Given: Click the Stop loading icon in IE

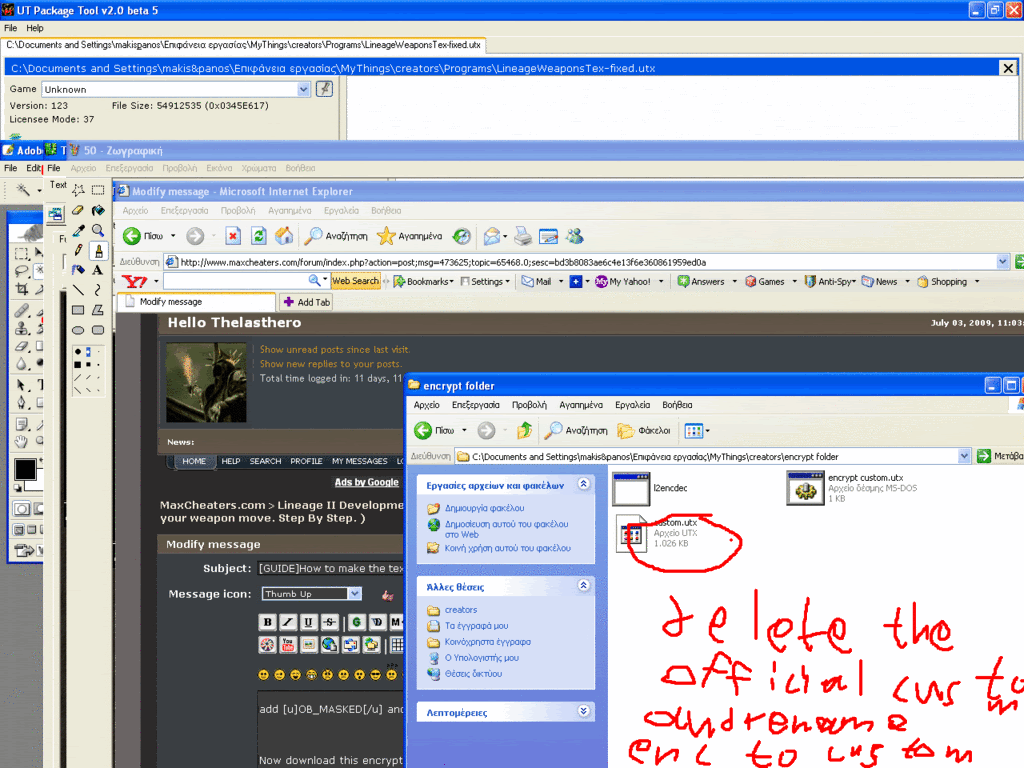Looking at the screenshot, I should pos(232,236).
